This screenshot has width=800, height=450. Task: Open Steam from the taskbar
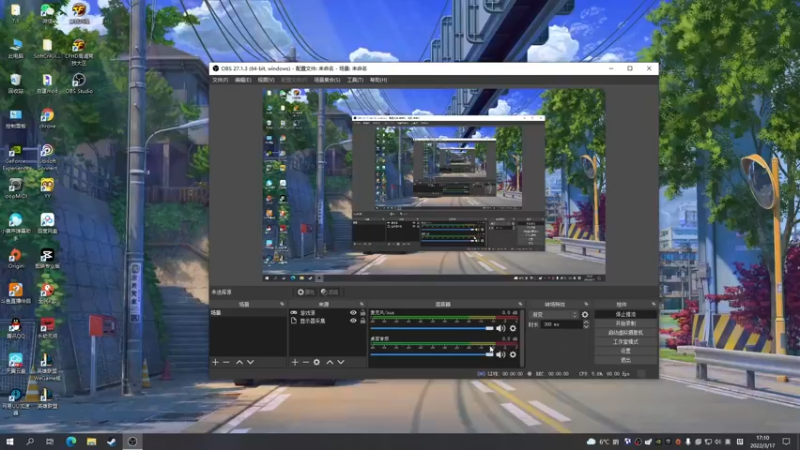coord(112,441)
